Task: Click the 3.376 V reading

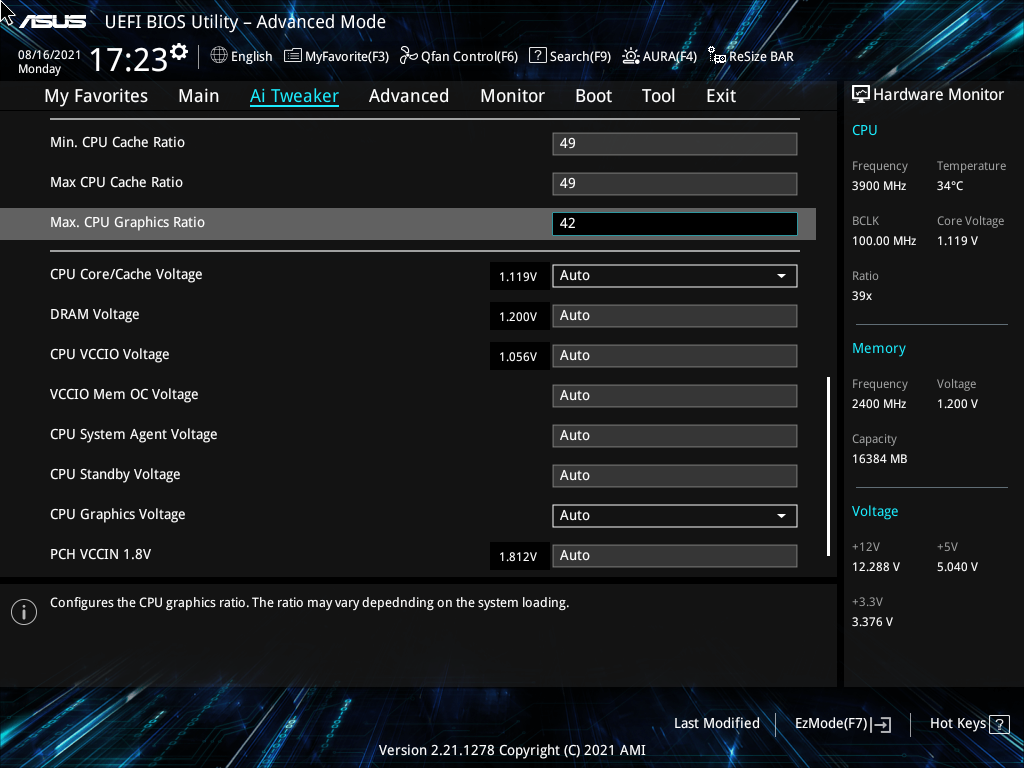Action: (x=872, y=622)
